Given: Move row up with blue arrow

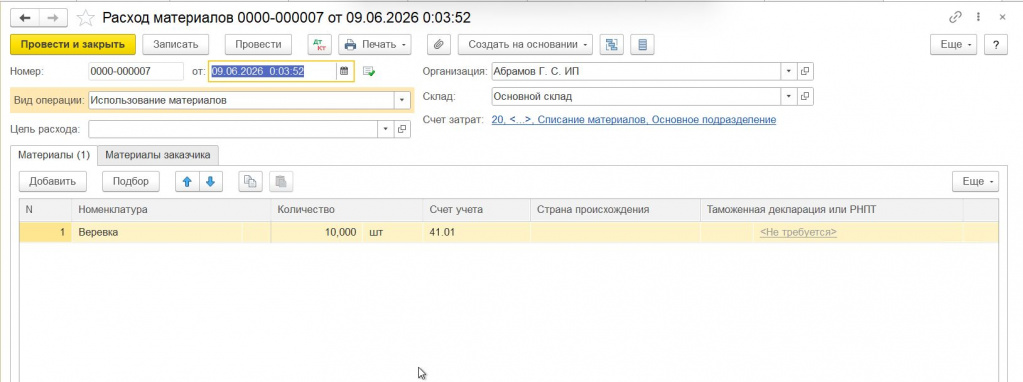Looking at the screenshot, I should 187,182.
